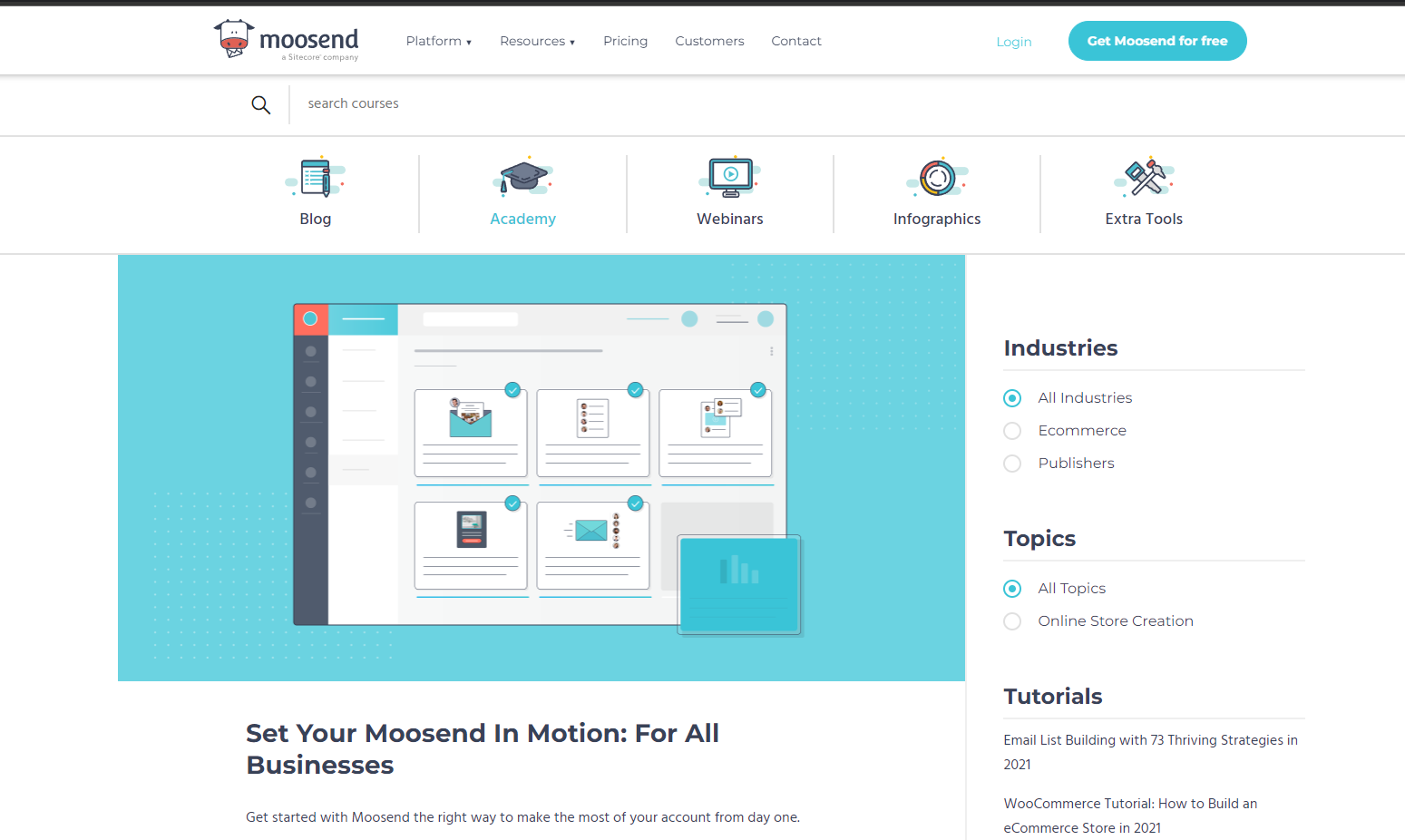Go to the Blog label
Image resolution: width=1405 pixels, height=840 pixels.
316,219
